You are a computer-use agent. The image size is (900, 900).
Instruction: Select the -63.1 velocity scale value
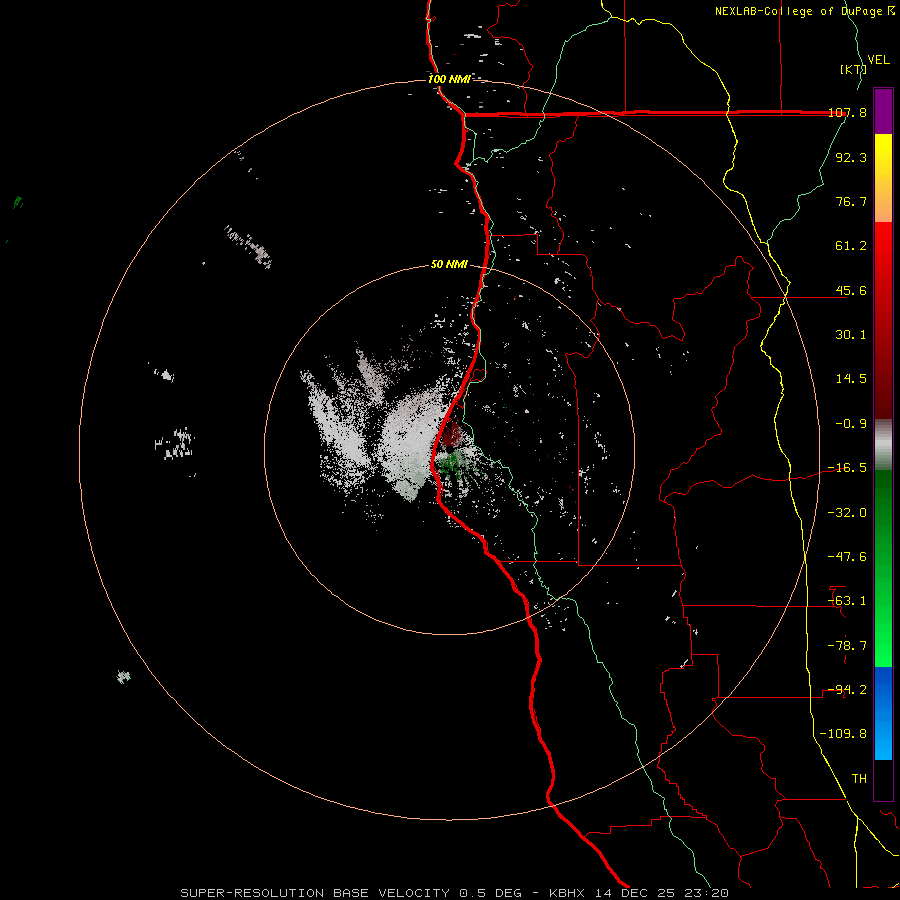[x=847, y=601]
